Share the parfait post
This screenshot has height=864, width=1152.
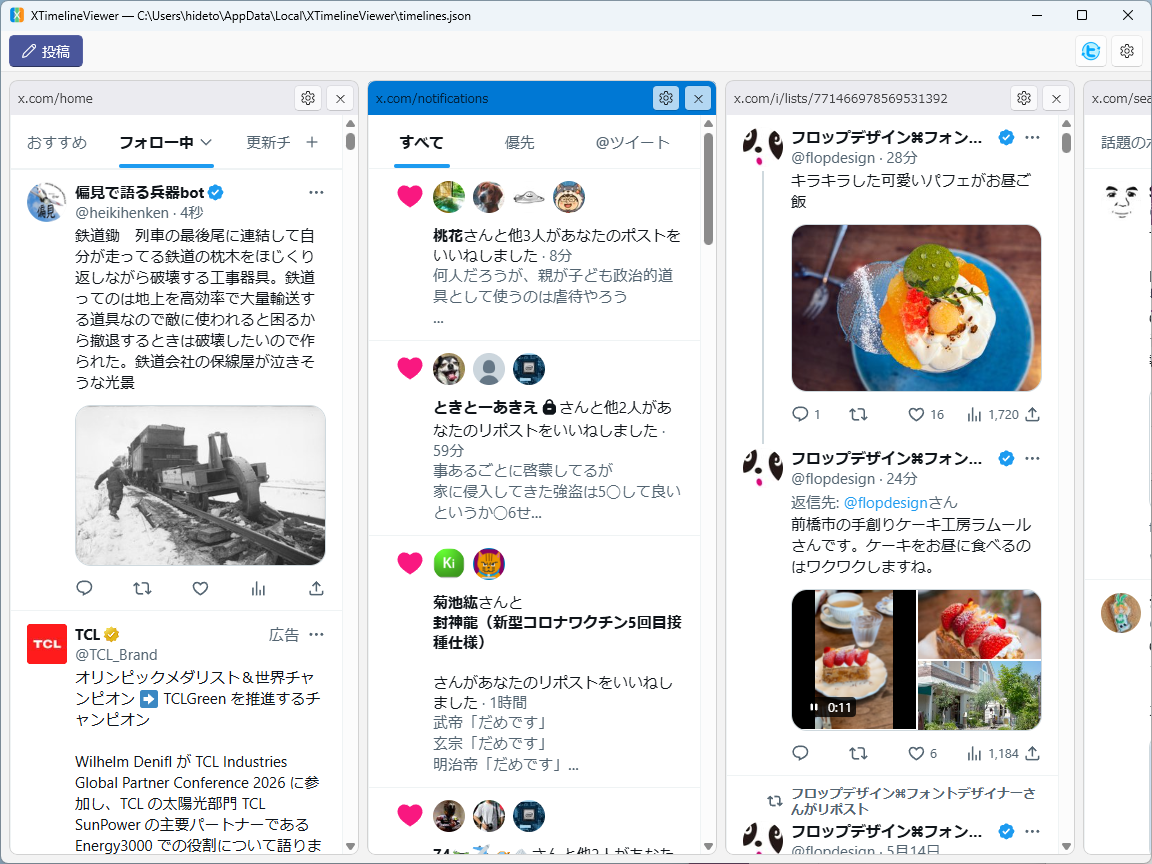coord(1032,414)
